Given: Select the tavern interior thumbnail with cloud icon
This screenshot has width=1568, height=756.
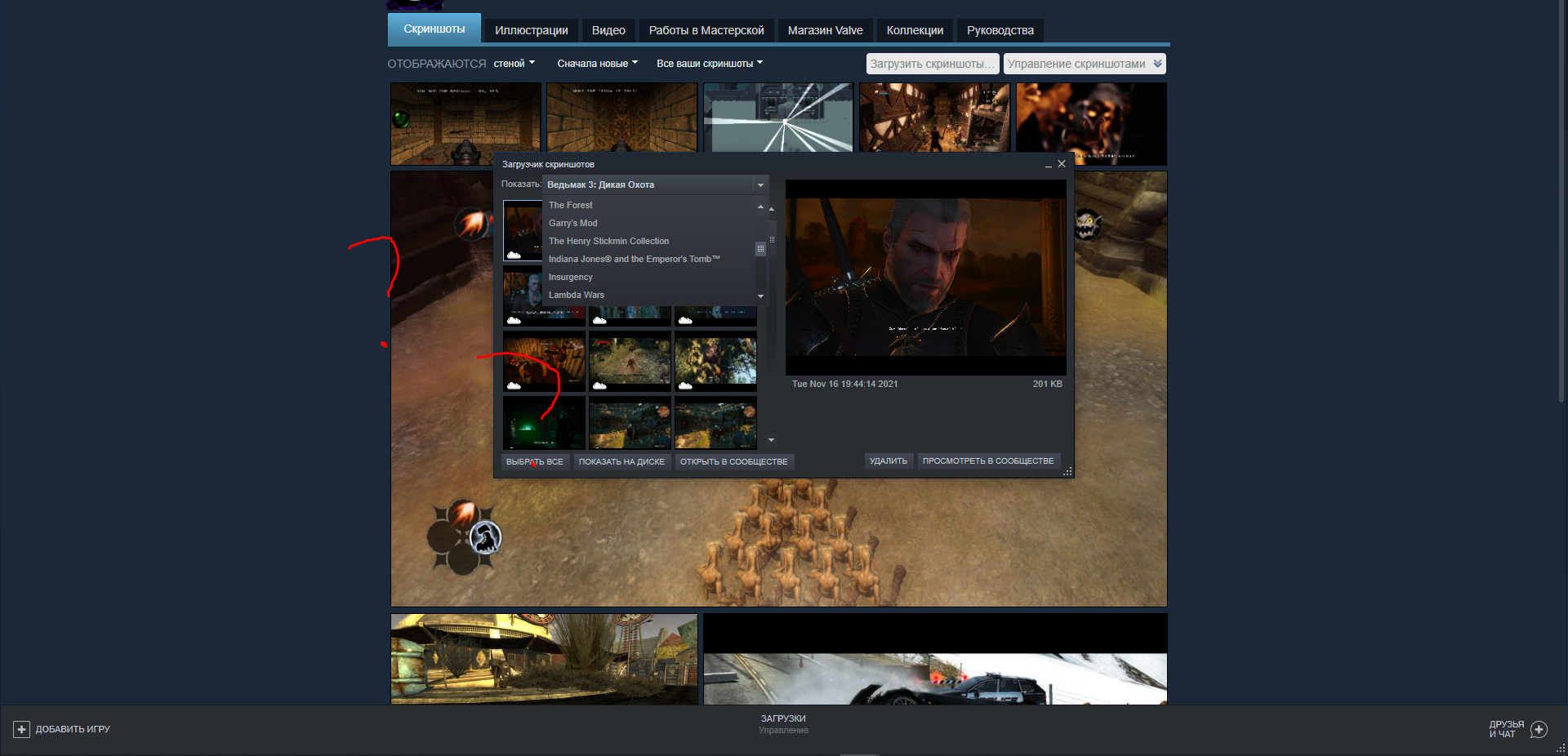Looking at the screenshot, I should [x=544, y=362].
